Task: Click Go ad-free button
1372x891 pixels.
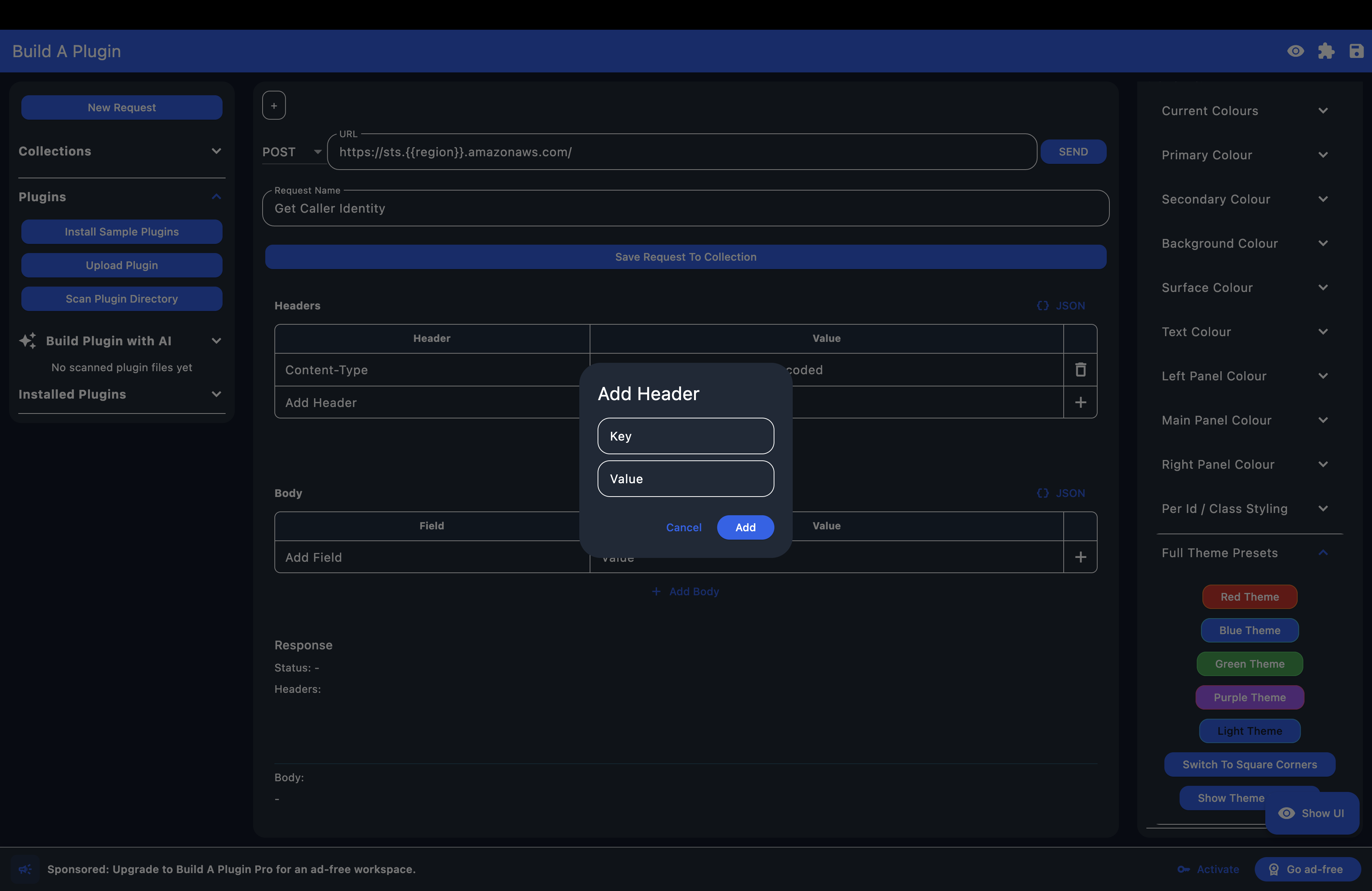Action: tap(1308, 869)
